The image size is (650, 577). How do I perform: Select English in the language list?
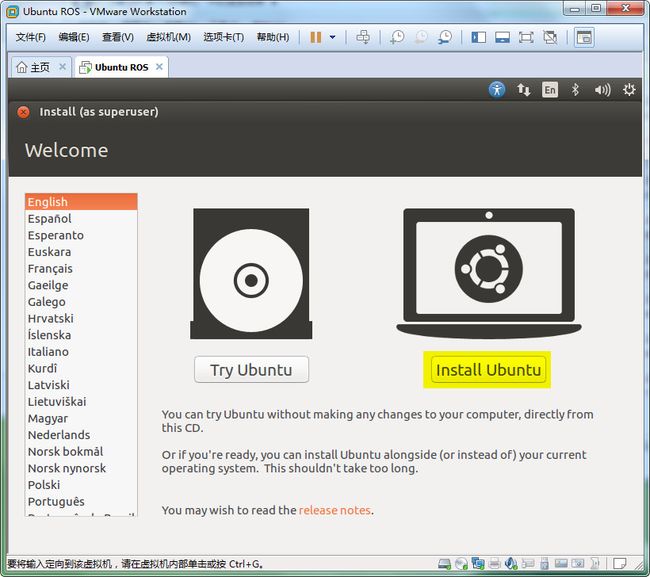point(81,202)
